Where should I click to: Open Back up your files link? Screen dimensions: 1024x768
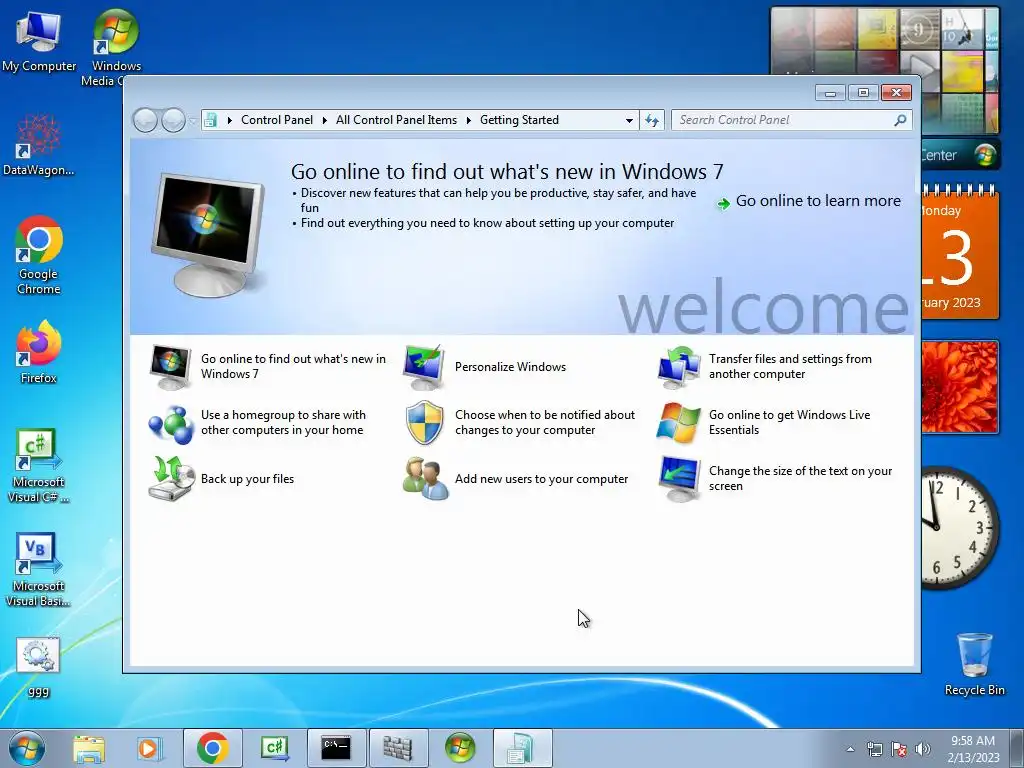pyautogui.click(x=247, y=479)
